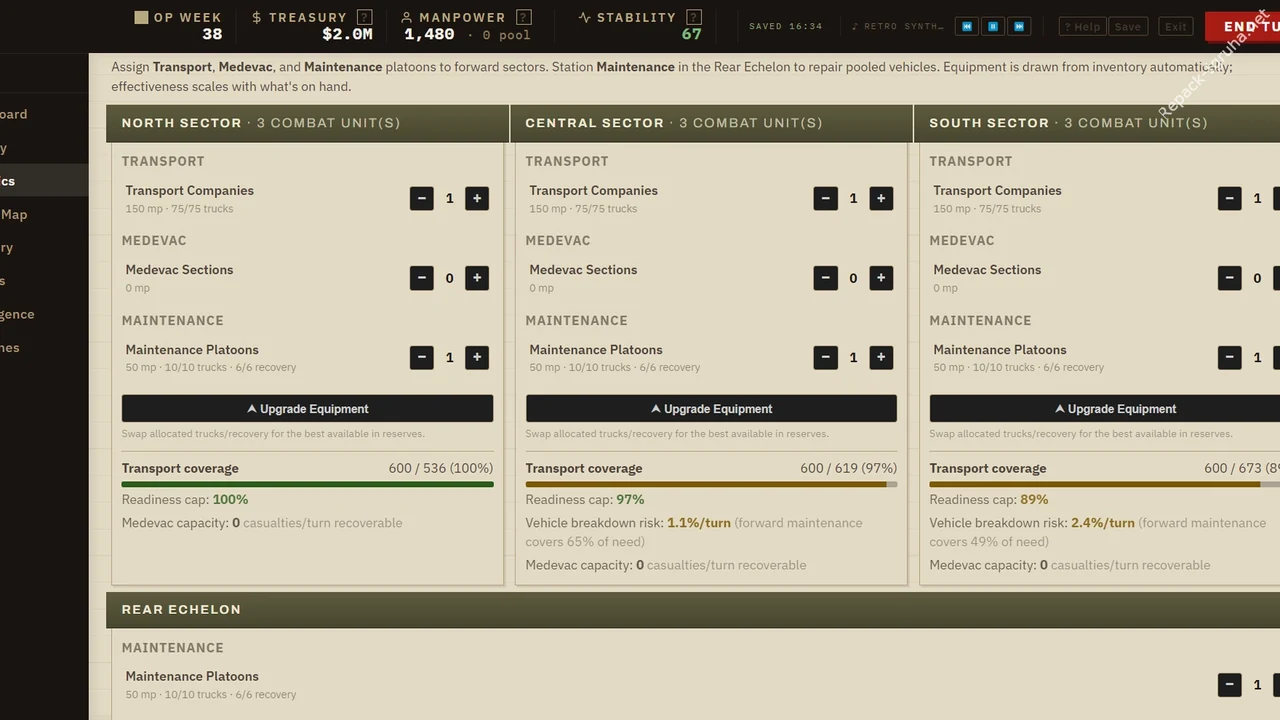Decrease South Sector Transport Companies
Viewport: 1280px width, 720px height.
pyautogui.click(x=1230, y=198)
